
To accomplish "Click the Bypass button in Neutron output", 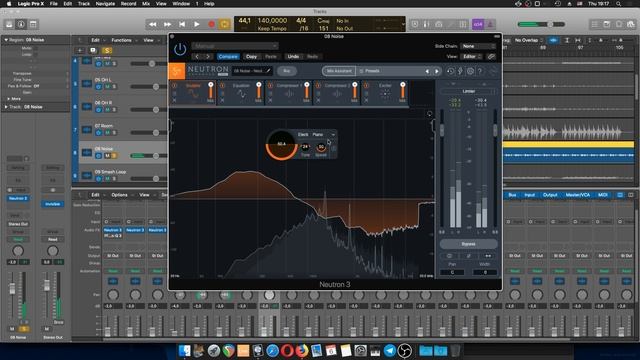I will tap(468, 244).
